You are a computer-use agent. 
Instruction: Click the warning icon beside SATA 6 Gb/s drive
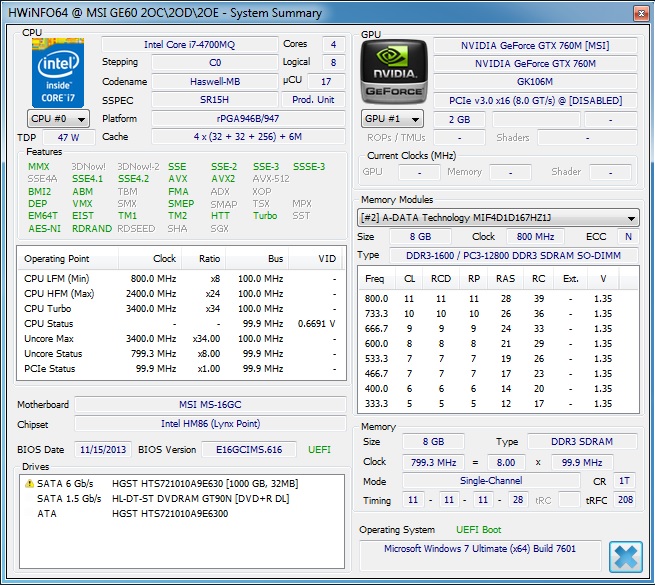tap(29, 483)
